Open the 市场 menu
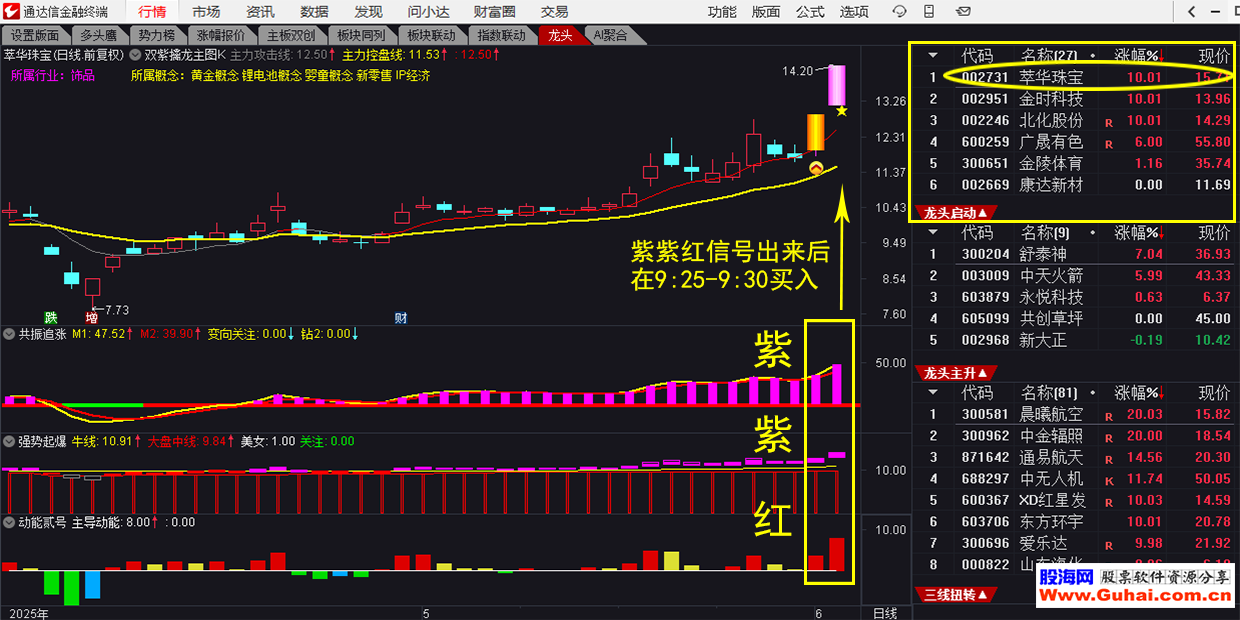 pyautogui.click(x=206, y=11)
